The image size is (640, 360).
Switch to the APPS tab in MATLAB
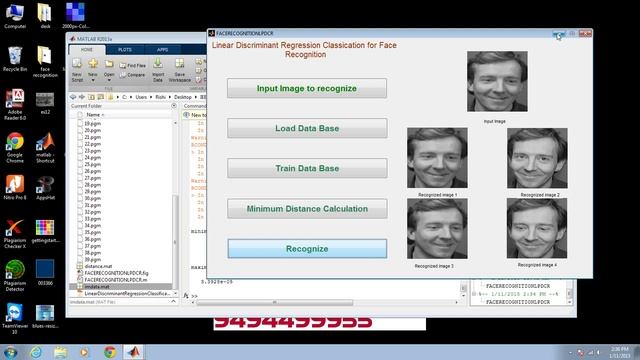point(162,50)
